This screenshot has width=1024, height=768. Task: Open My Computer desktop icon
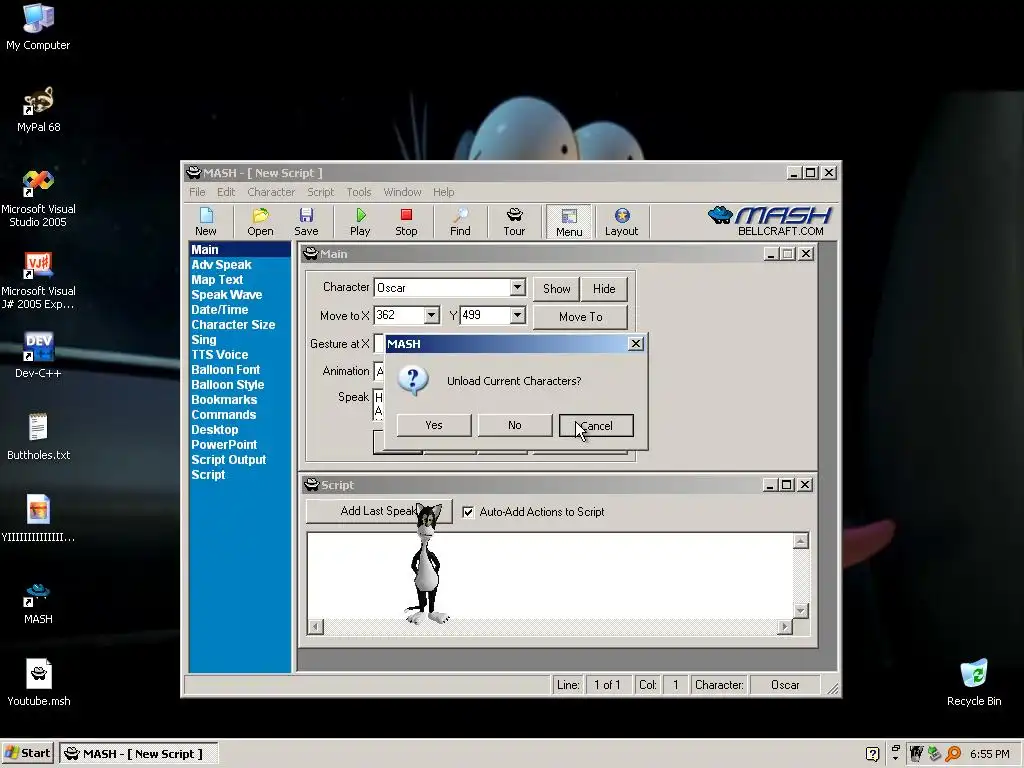coord(38,27)
